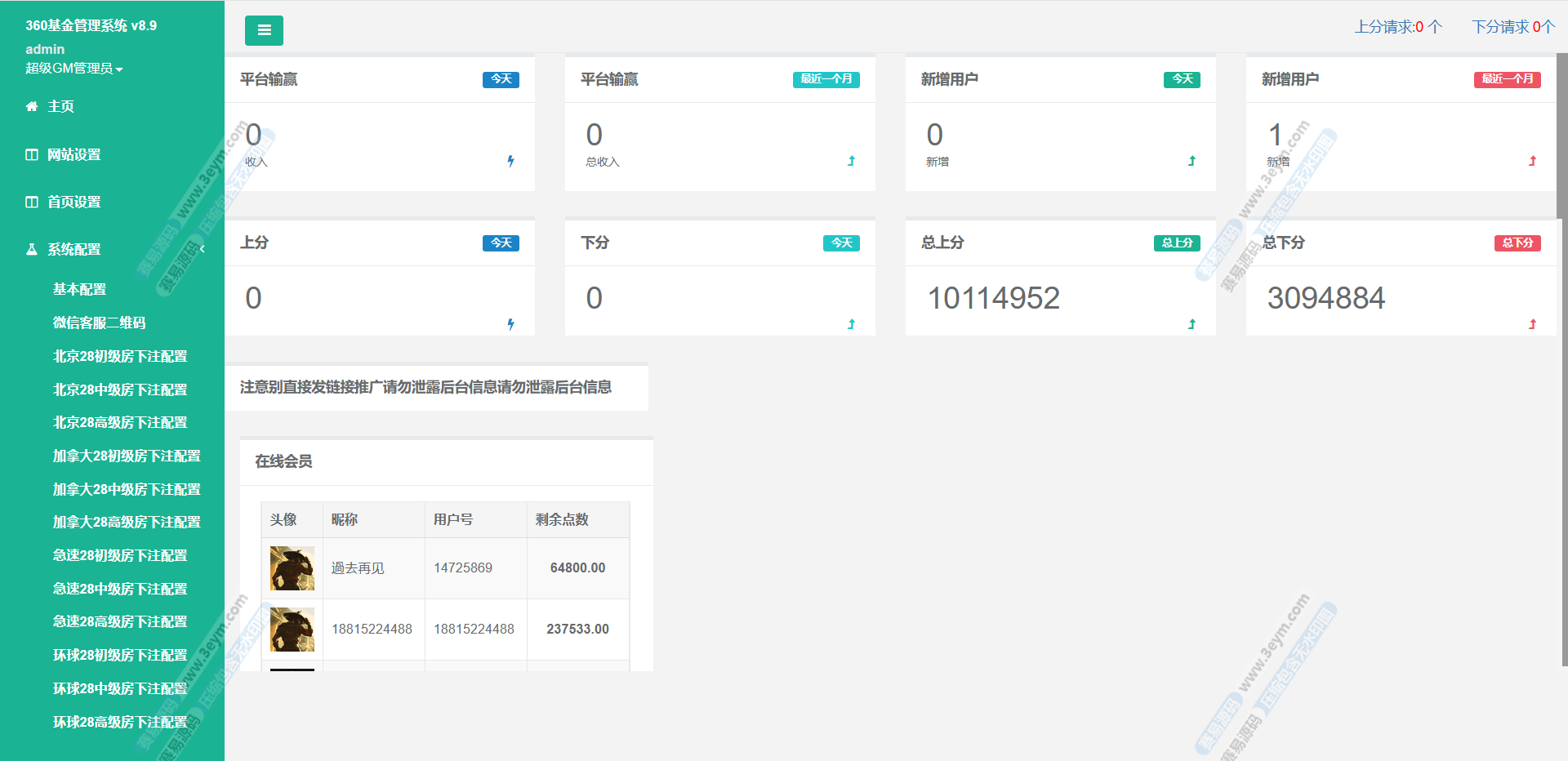Image resolution: width=1568 pixels, height=761 pixels.
Task: Collapse the 系统配置 menu chevron
Action: coord(203,249)
